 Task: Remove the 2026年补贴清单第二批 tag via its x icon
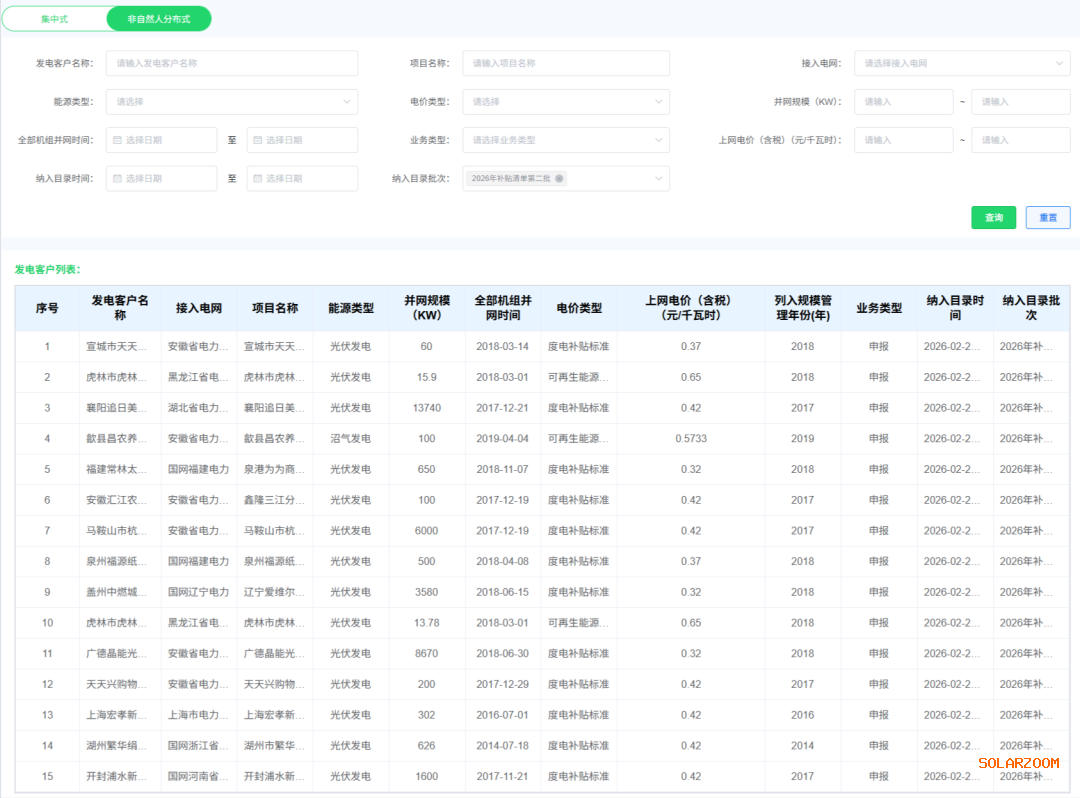tap(559, 179)
